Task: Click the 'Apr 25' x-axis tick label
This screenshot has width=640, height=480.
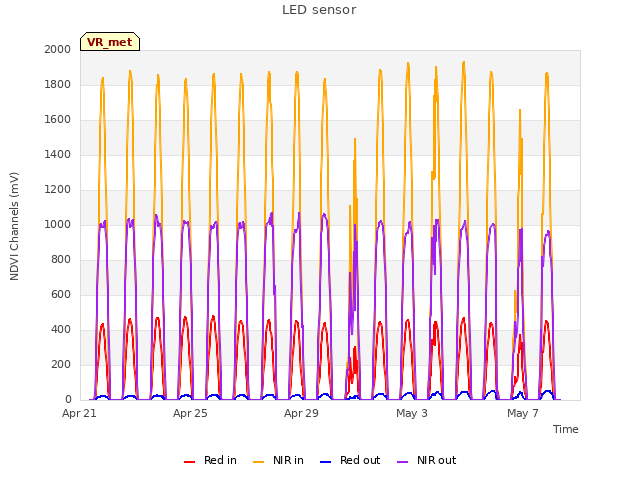Action: pos(190,413)
